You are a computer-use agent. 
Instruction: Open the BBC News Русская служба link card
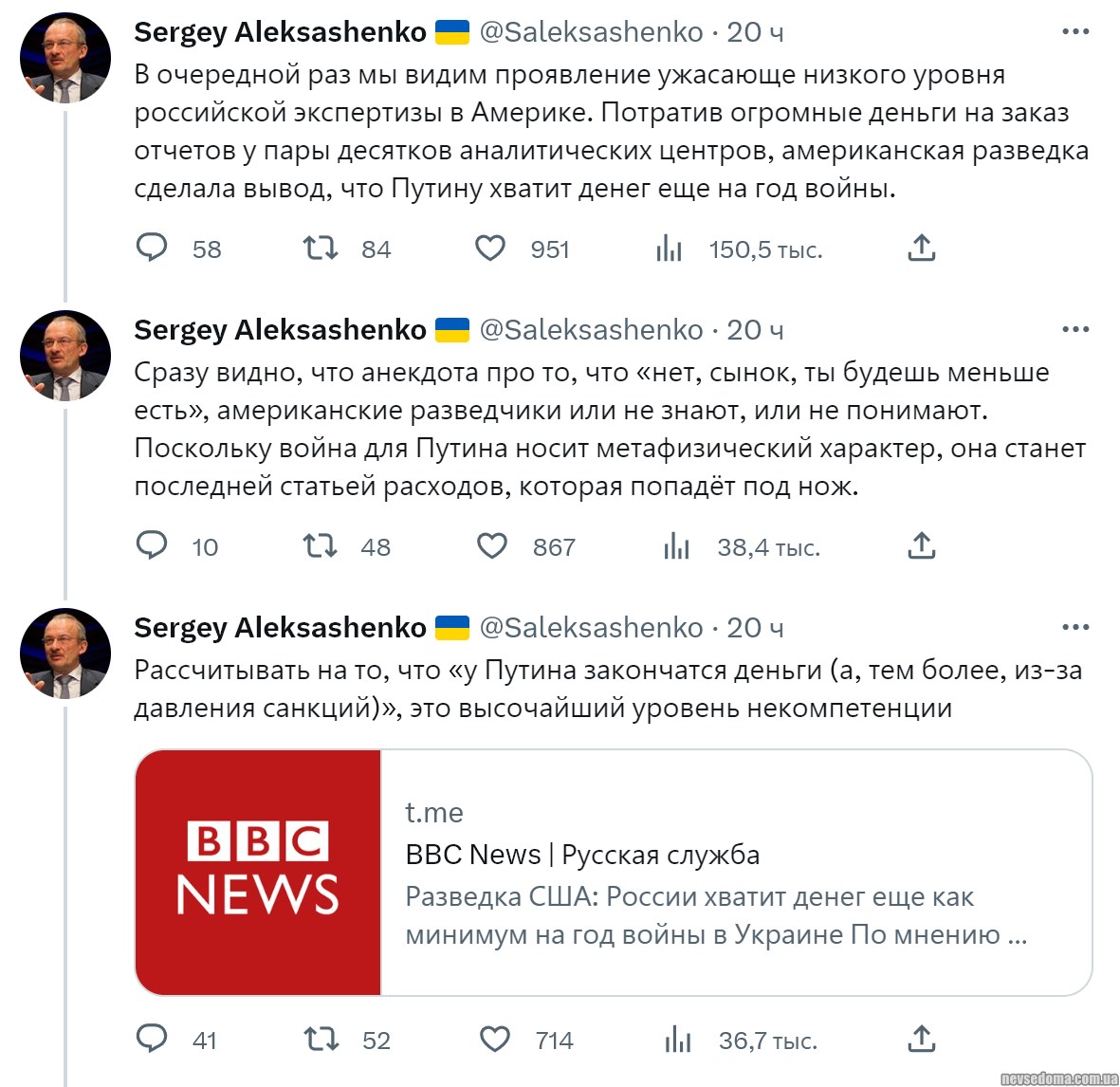[716, 874]
